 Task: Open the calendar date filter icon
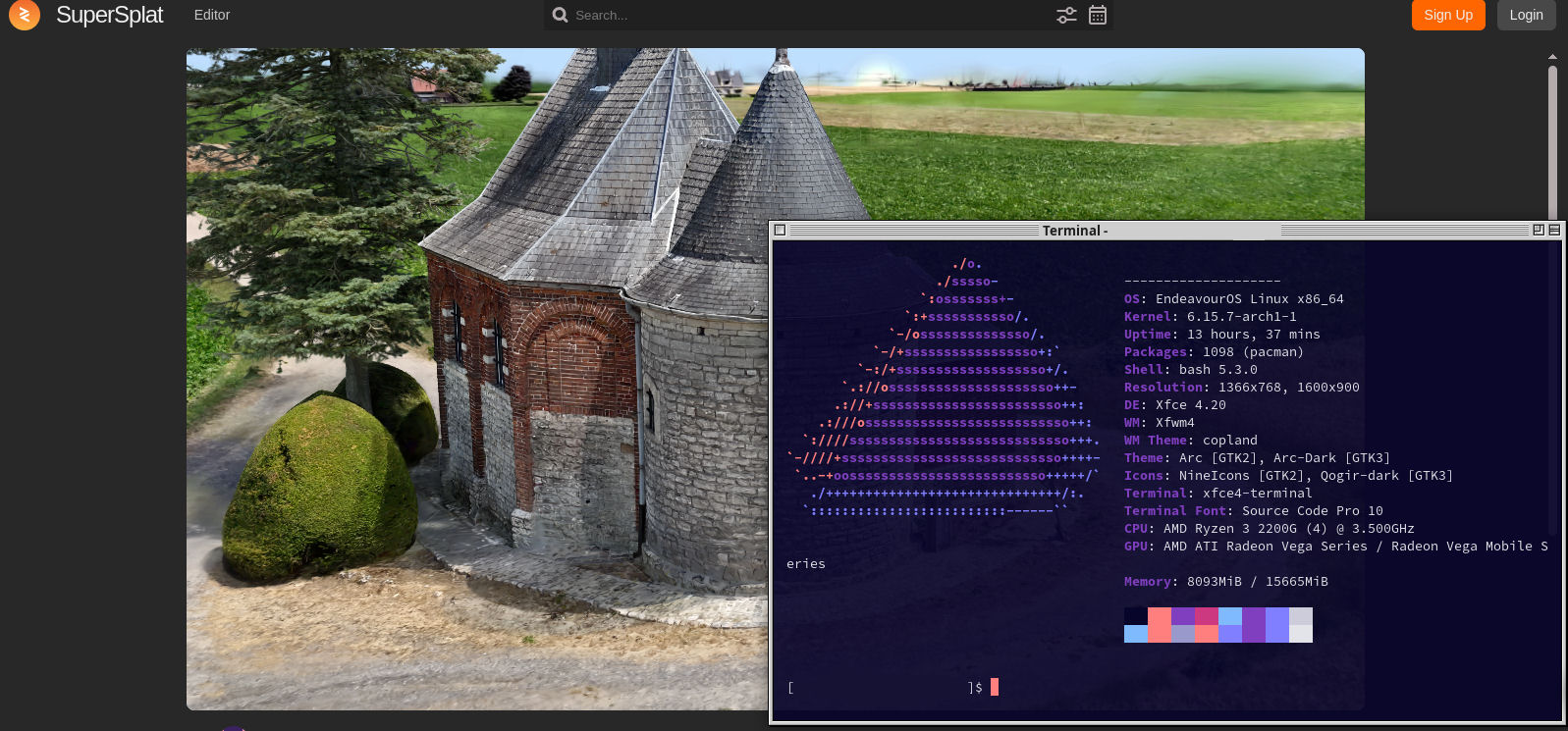[1098, 15]
